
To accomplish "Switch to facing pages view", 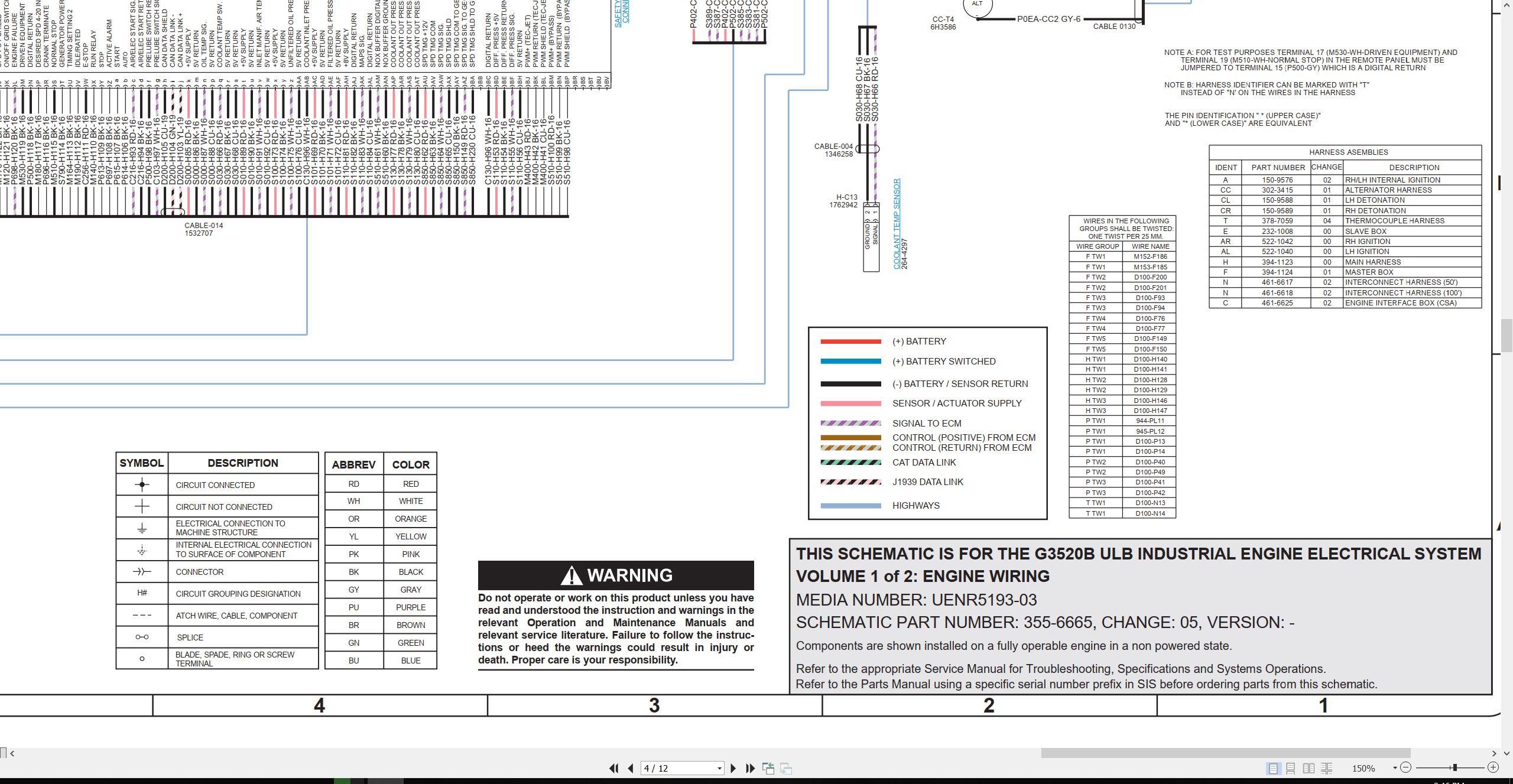I will [x=1309, y=769].
